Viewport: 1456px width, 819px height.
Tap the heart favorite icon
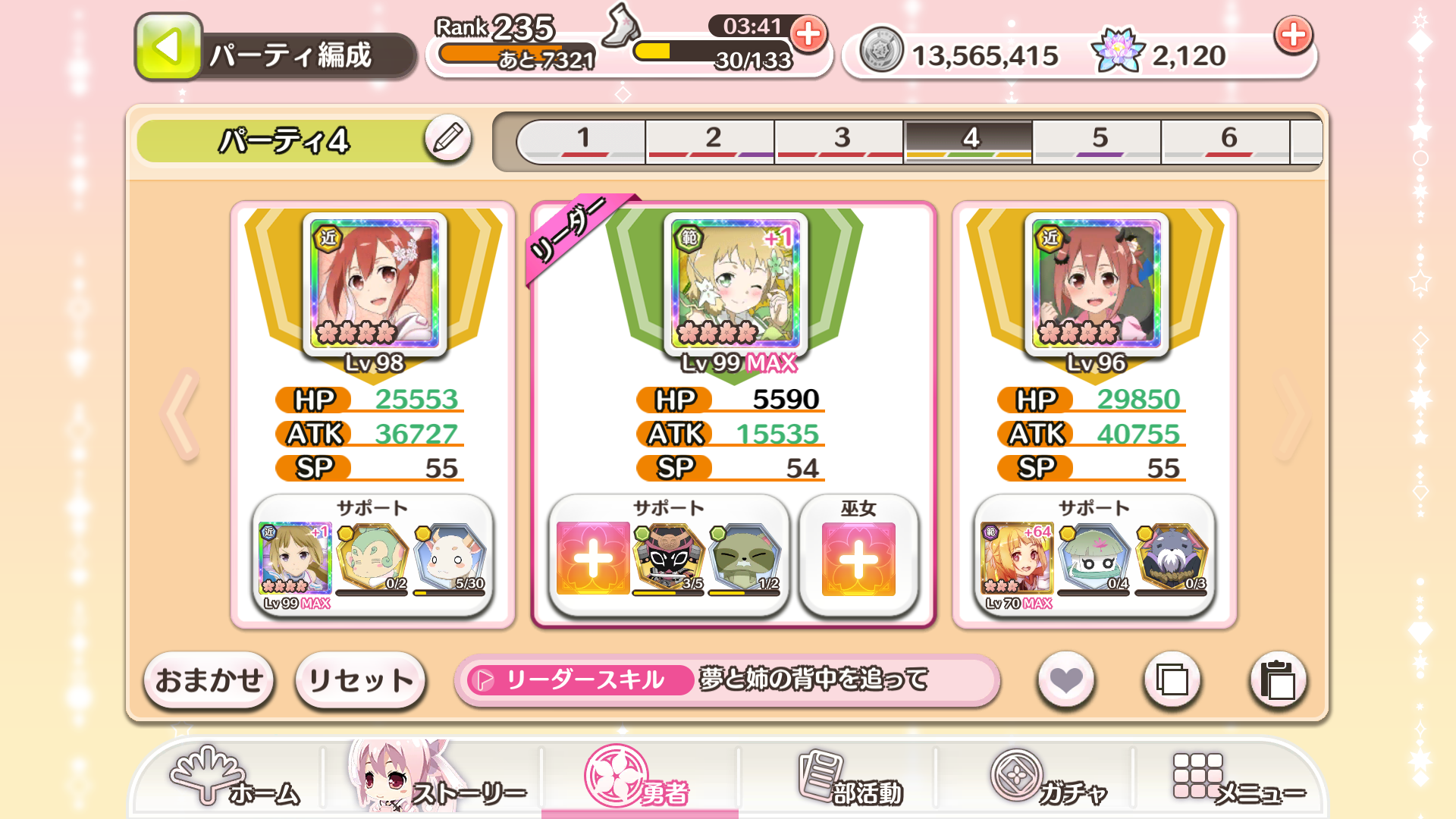pos(1065,679)
